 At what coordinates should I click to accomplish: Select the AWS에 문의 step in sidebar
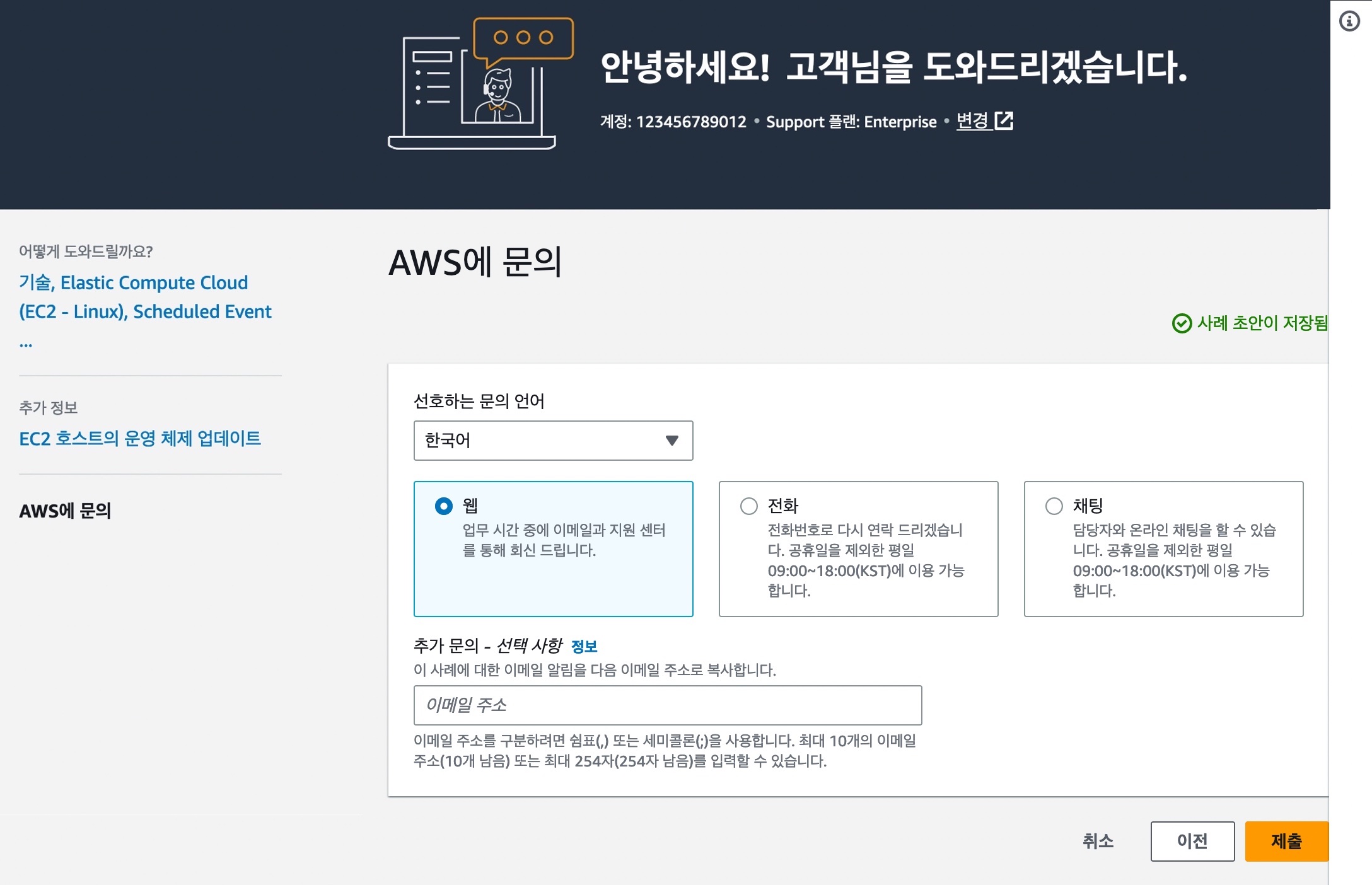pos(65,511)
